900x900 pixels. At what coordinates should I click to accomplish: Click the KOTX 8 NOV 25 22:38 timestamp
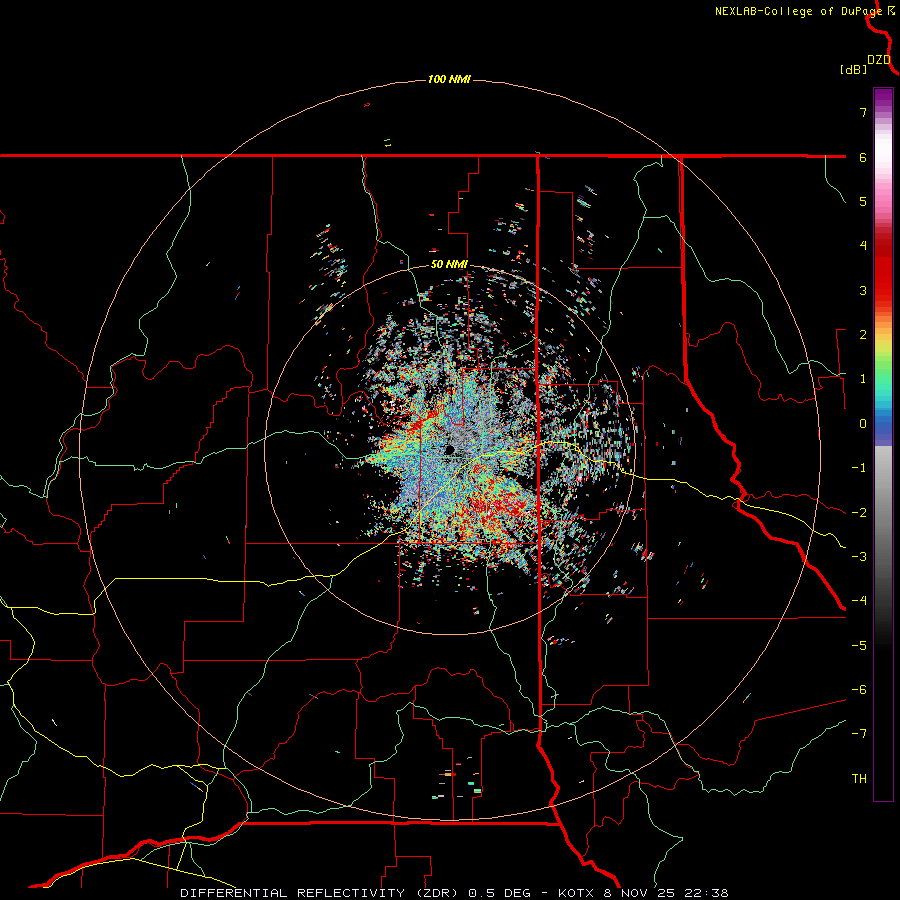pyautogui.click(x=643, y=893)
